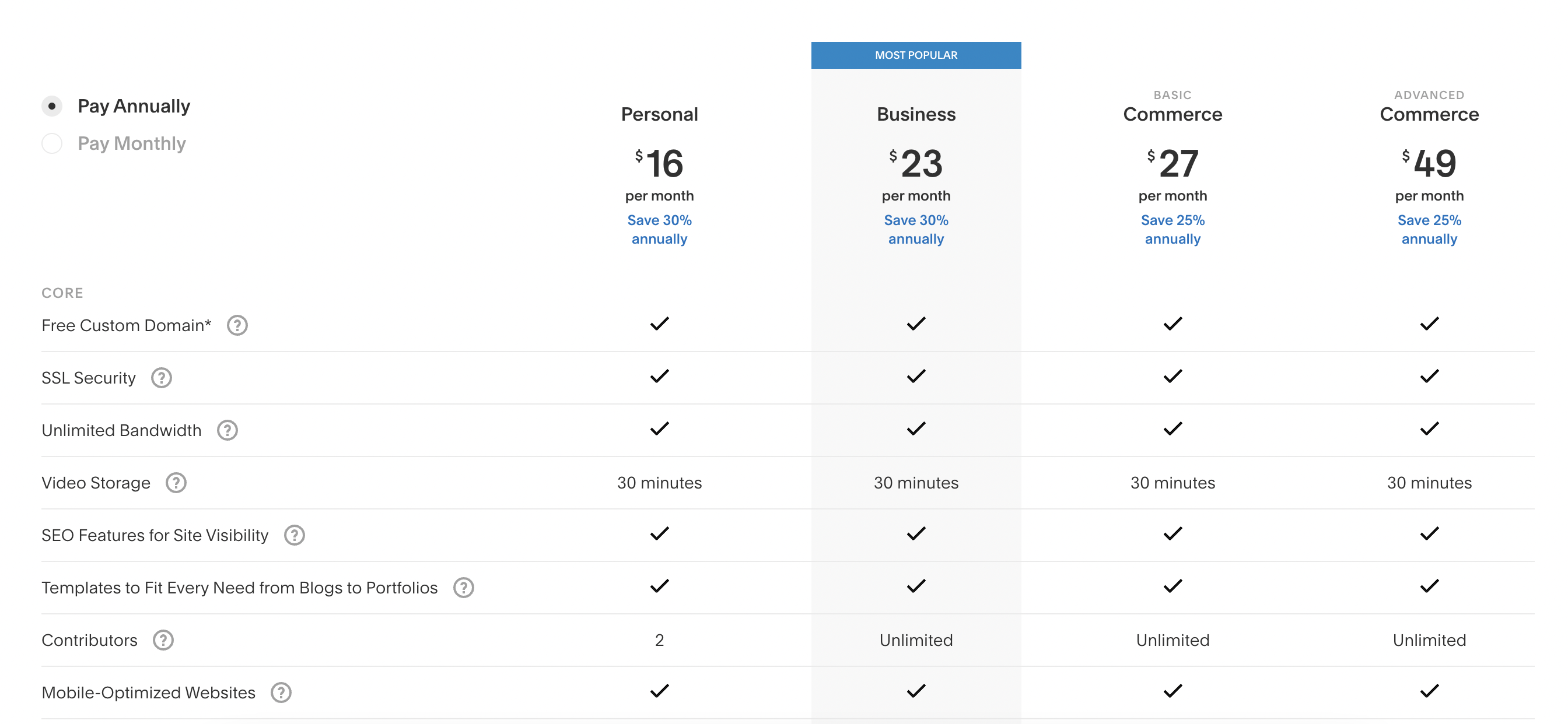
Task: Click the Advanced Commerce plan title
Action: click(x=1429, y=114)
